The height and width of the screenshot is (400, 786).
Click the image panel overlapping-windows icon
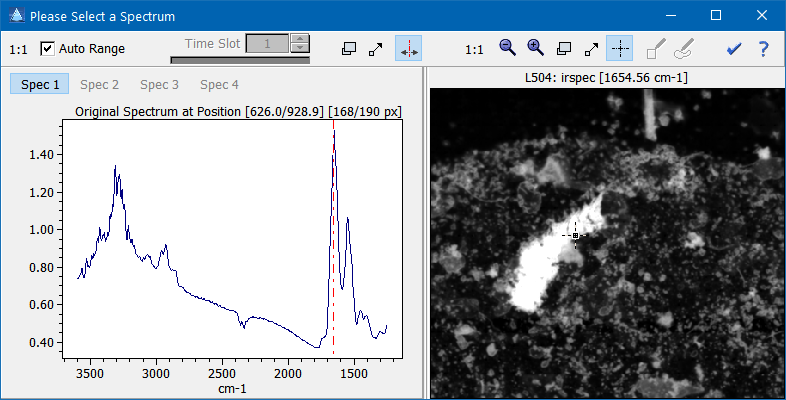(564, 49)
